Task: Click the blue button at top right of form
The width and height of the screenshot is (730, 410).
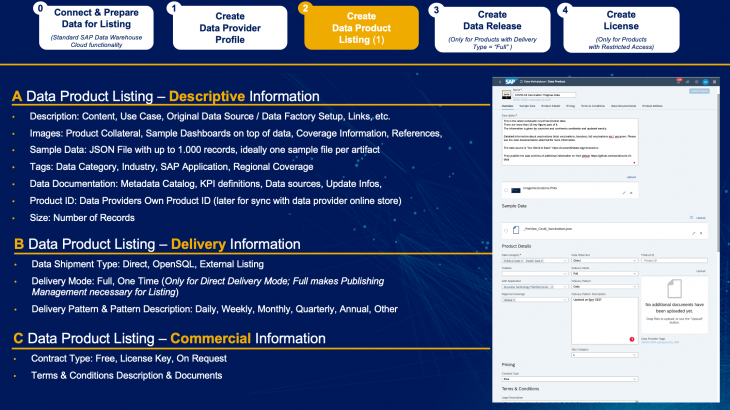Action: 699,91
